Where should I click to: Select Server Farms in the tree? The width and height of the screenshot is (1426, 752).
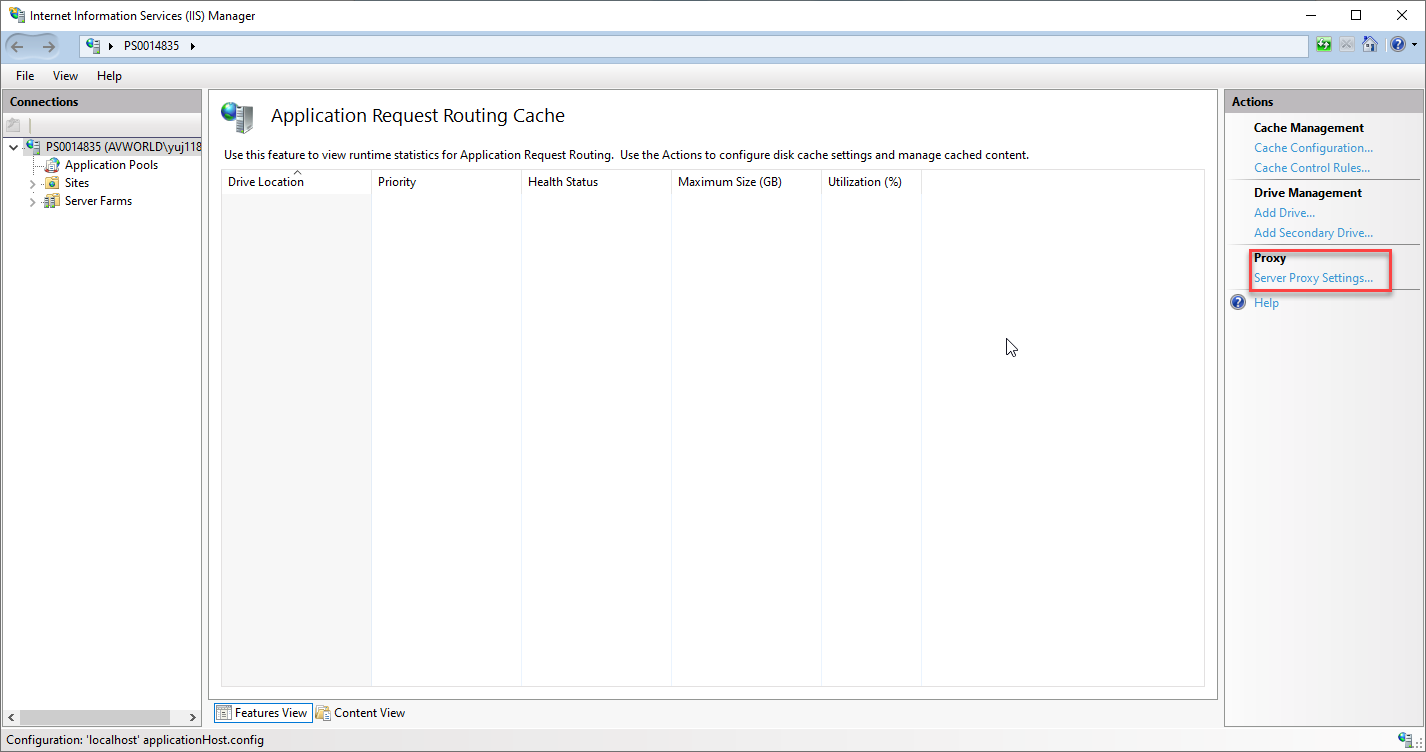coord(98,201)
